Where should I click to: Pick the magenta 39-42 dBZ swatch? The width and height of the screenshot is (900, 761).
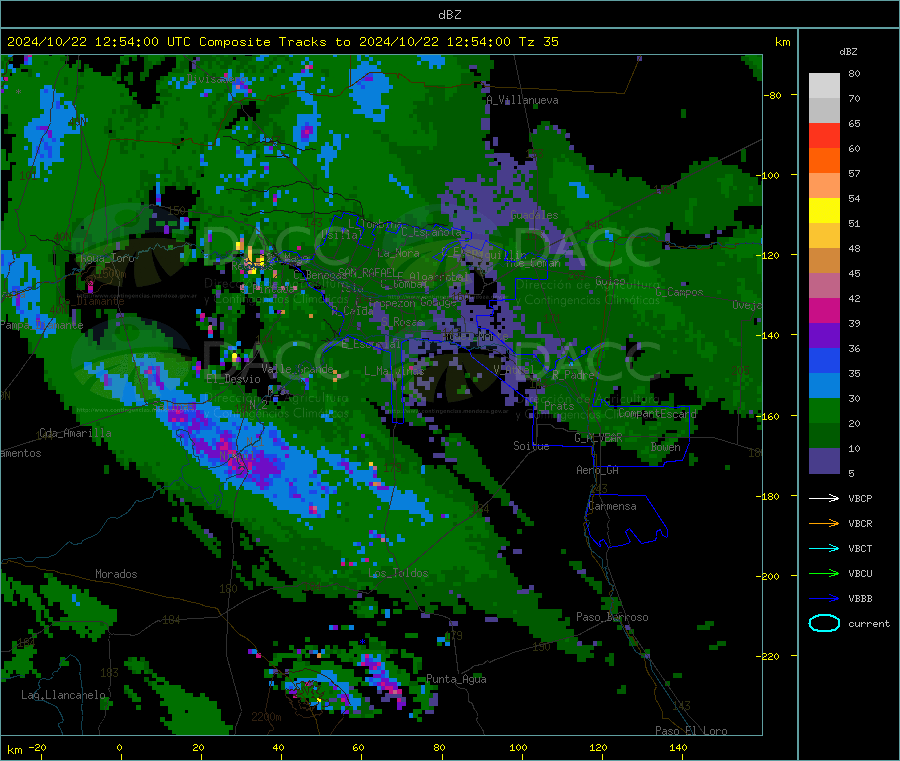pyautogui.click(x=824, y=310)
